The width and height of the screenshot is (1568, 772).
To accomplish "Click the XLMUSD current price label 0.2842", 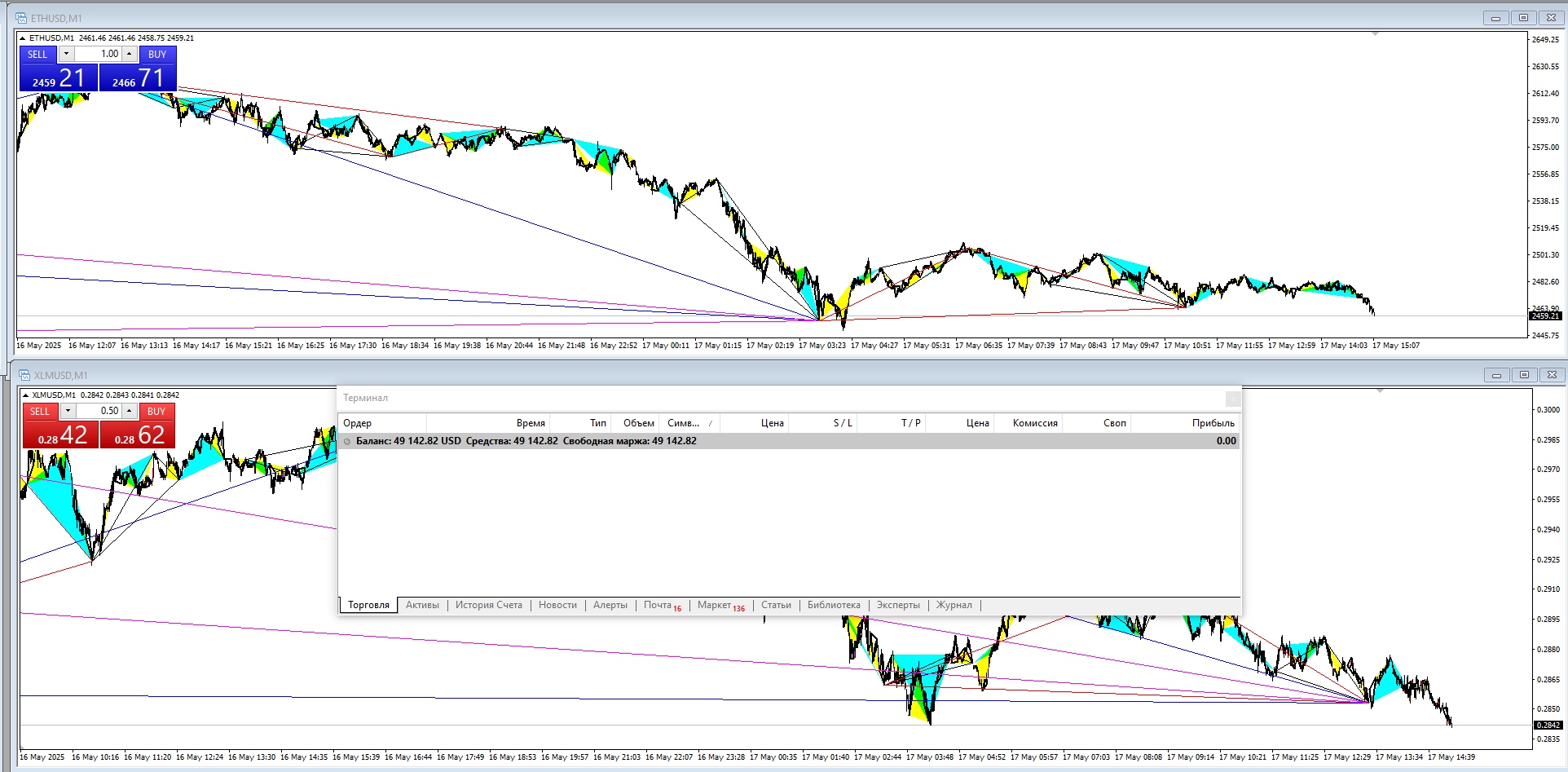I will (x=1548, y=726).
